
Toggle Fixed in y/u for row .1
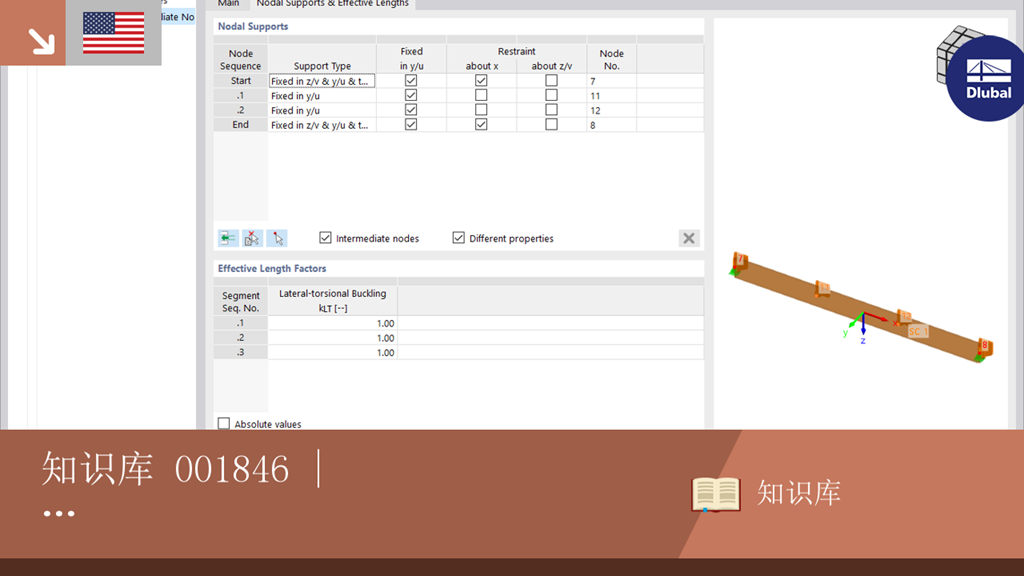point(411,95)
